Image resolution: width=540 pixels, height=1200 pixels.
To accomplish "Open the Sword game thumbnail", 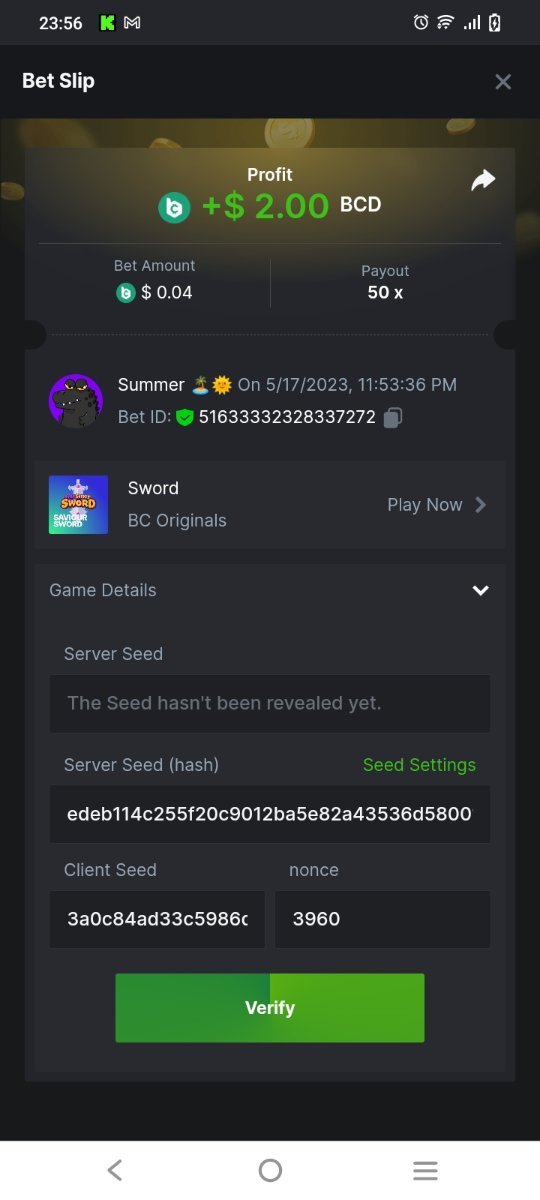I will 78,504.
